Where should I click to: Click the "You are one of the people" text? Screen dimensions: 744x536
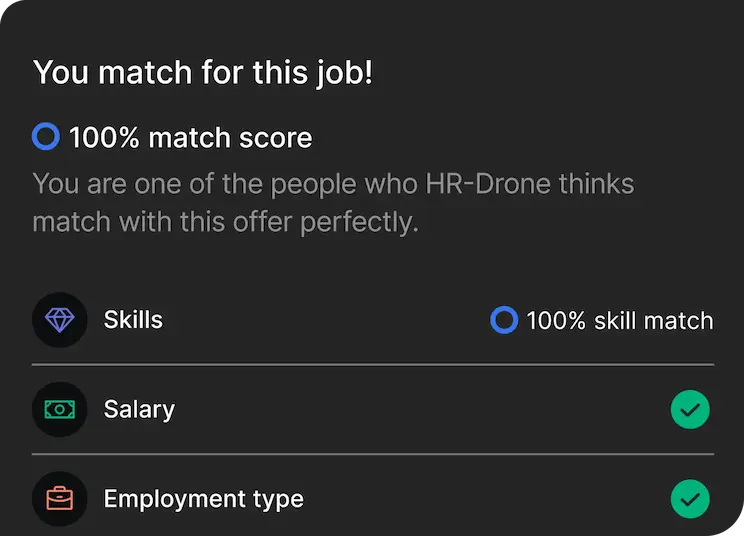pyautogui.click(x=165, y=184)
